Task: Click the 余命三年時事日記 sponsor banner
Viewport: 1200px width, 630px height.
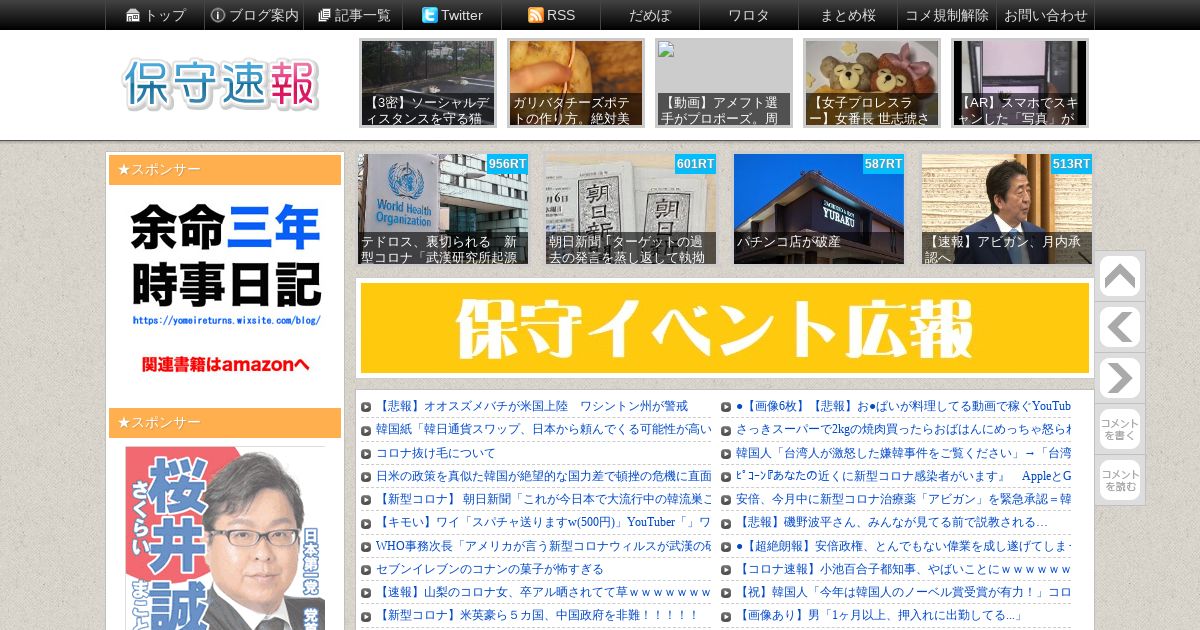Action: (225, 290)
